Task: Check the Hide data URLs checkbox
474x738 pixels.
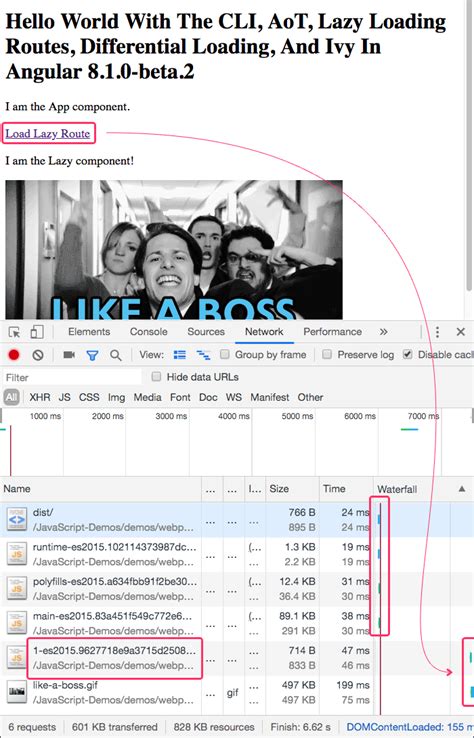Action: (x=156, y=377)
